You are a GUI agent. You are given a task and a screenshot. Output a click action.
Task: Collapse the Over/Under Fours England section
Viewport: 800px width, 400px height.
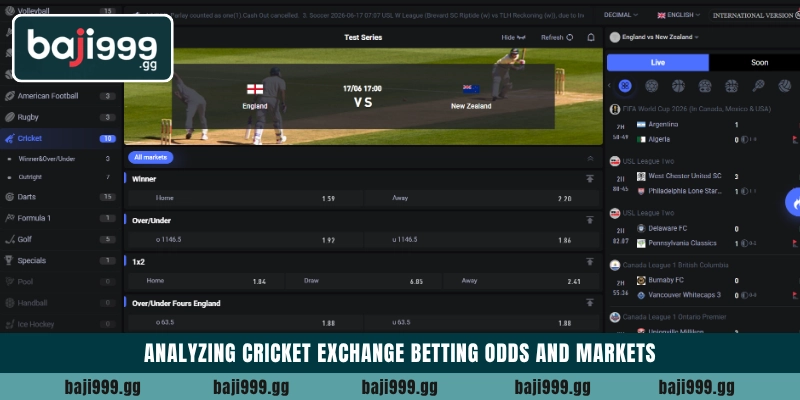[590, 303]
